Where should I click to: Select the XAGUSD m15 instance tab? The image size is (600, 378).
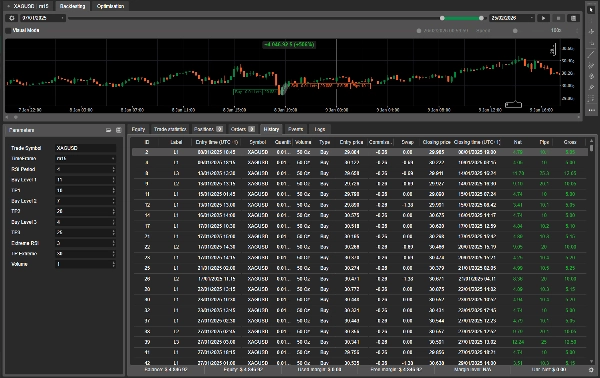tap(28, 6)
